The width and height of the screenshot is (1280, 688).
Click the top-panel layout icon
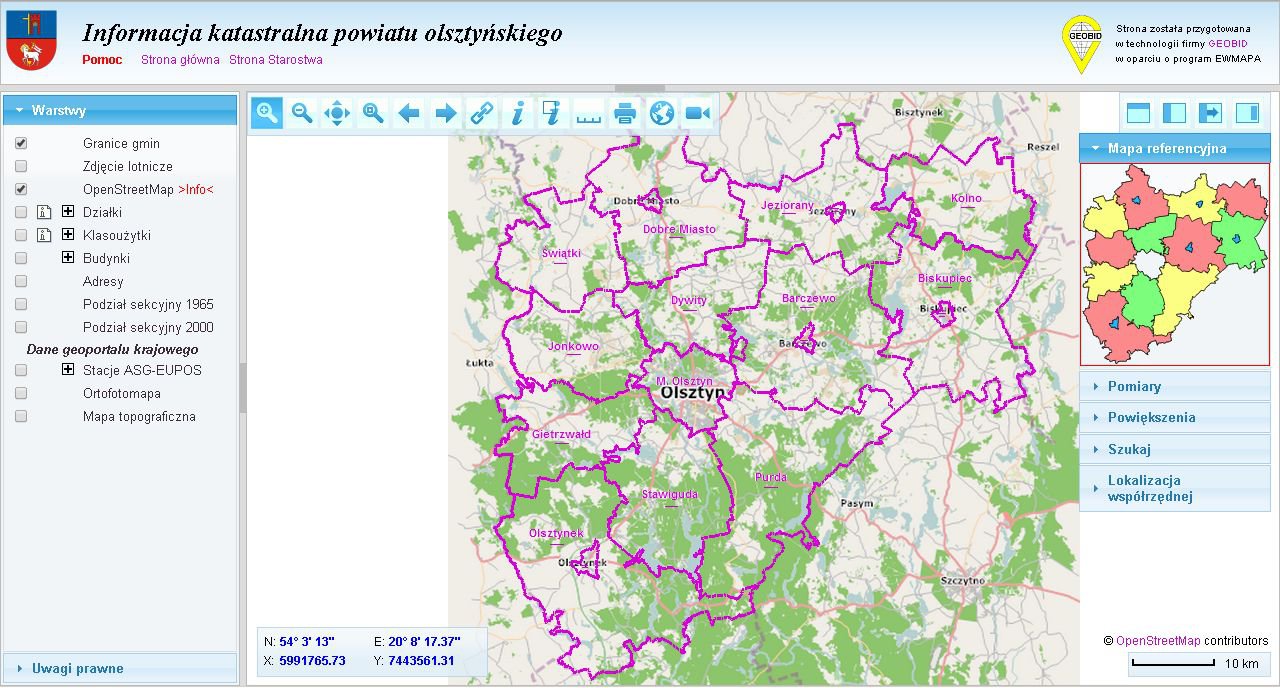pyautogui.click(x=1138, y=113)
